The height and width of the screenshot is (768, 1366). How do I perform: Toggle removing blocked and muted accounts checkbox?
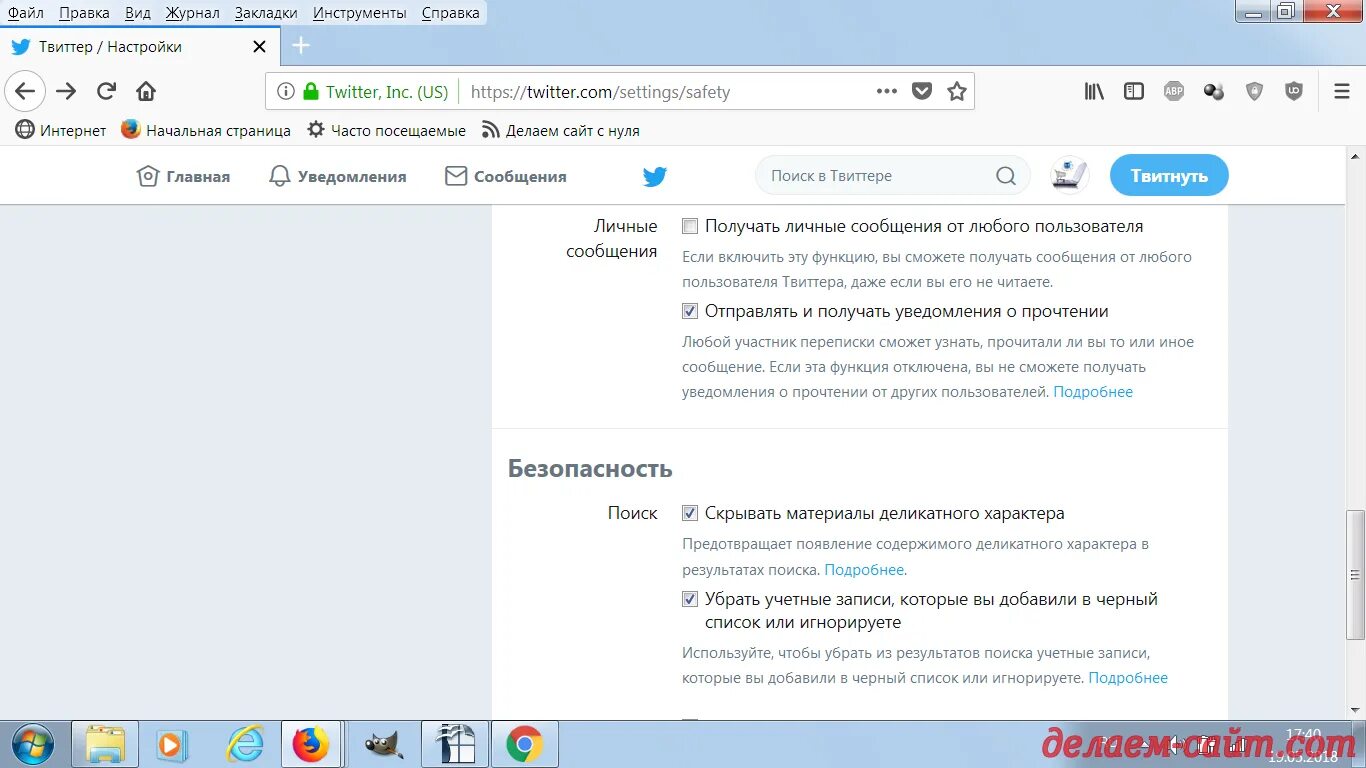pyautogui.click(x=690, y=599)
